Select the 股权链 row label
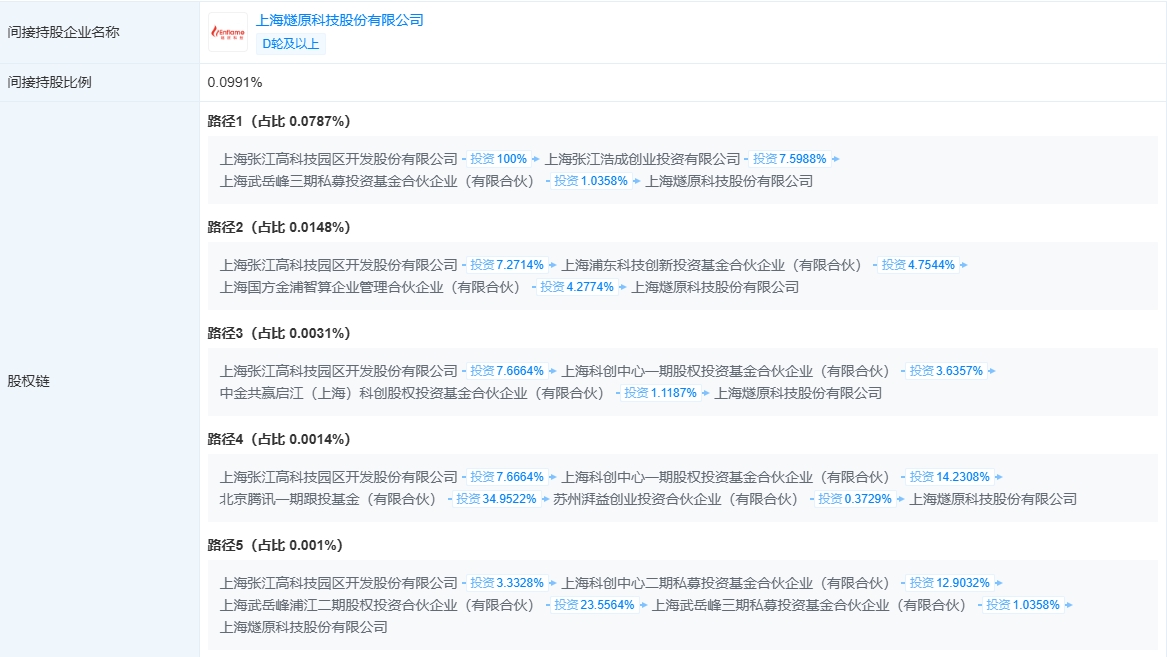1167x657 pixels. pyautogui.click(x=28, y=382)
